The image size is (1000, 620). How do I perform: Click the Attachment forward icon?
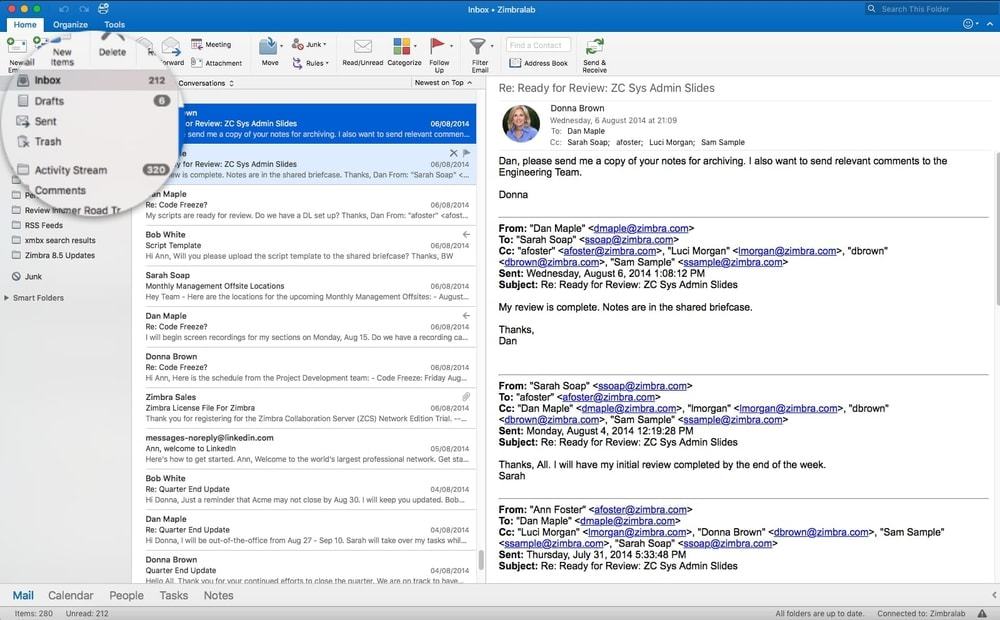196,63
